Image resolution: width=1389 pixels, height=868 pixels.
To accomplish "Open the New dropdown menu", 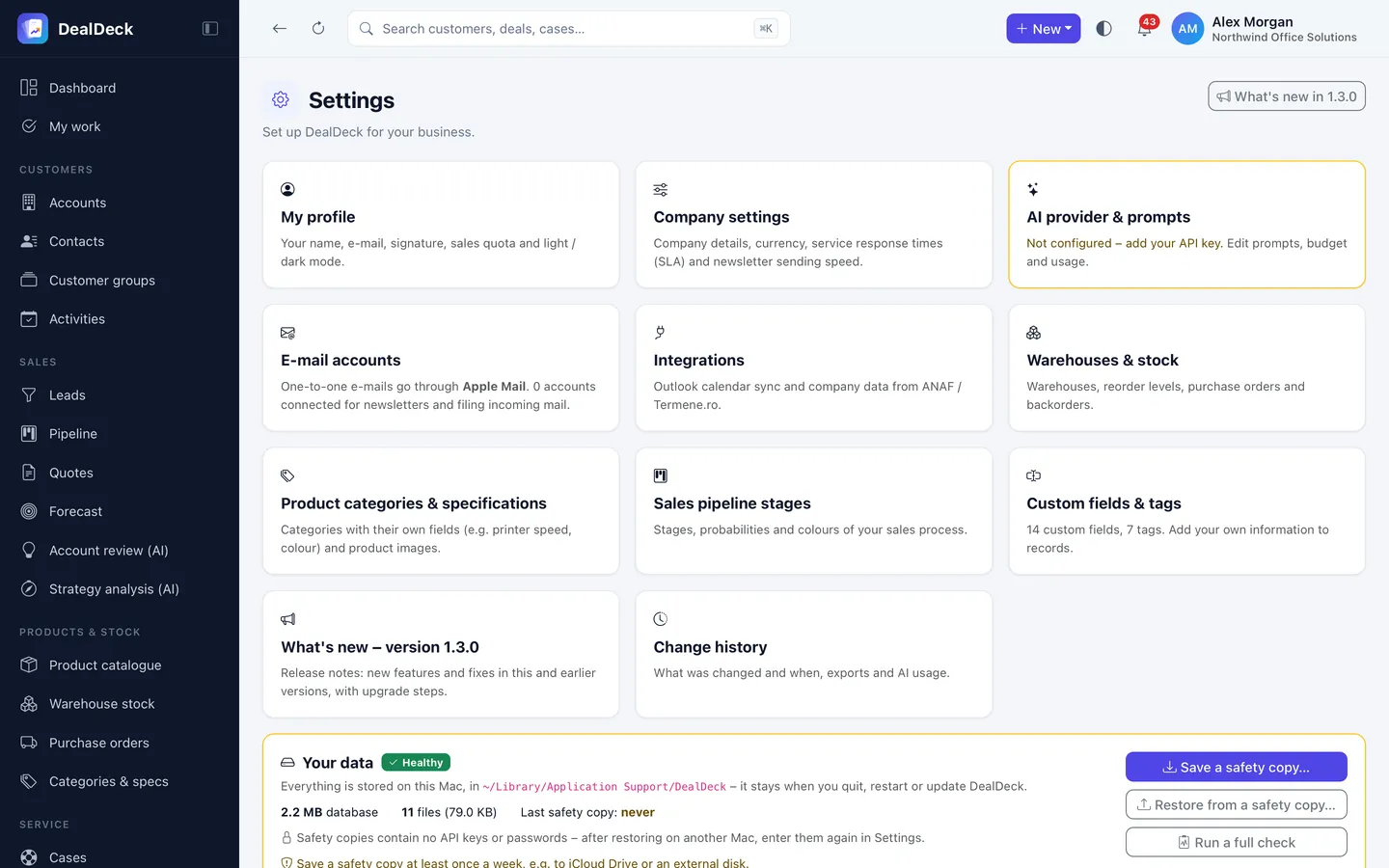I will (1044, 29).
